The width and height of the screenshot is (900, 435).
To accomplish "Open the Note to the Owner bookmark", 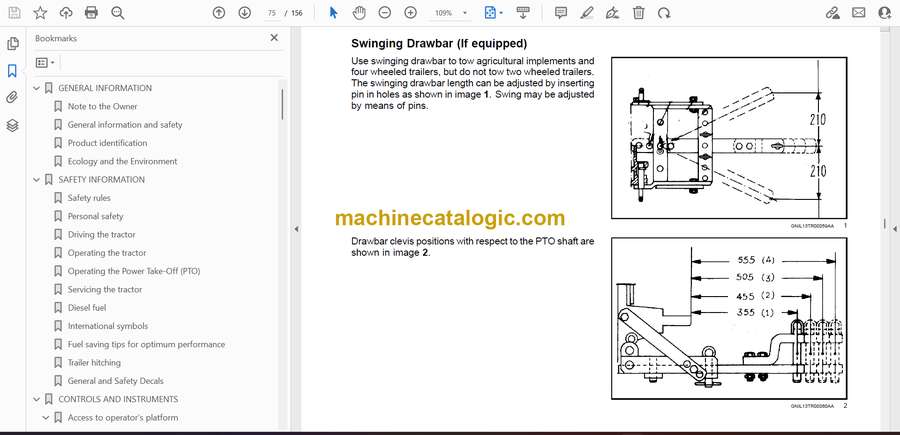I will click(103, 106).
